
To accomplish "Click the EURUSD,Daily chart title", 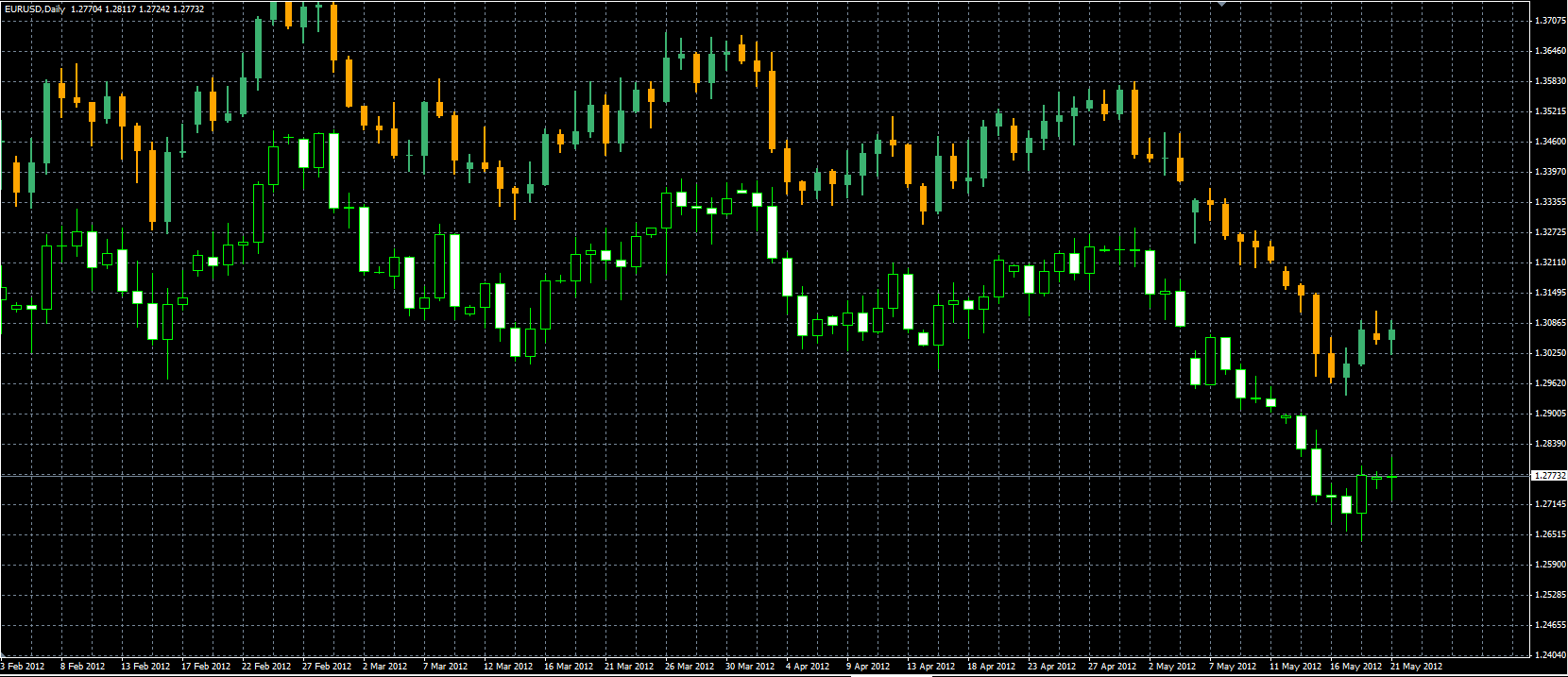I will click(x=35, y=9).
